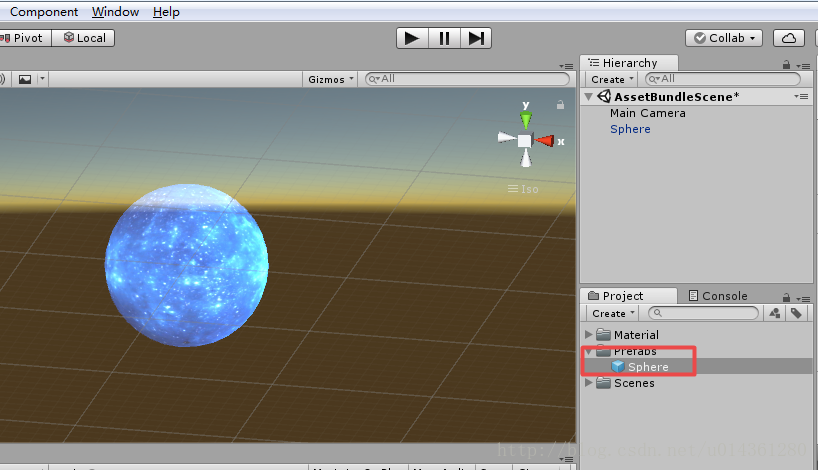Click the red X axis gizmo cone
The width and height of the screenshot is (818, 470).
[544, 141]
